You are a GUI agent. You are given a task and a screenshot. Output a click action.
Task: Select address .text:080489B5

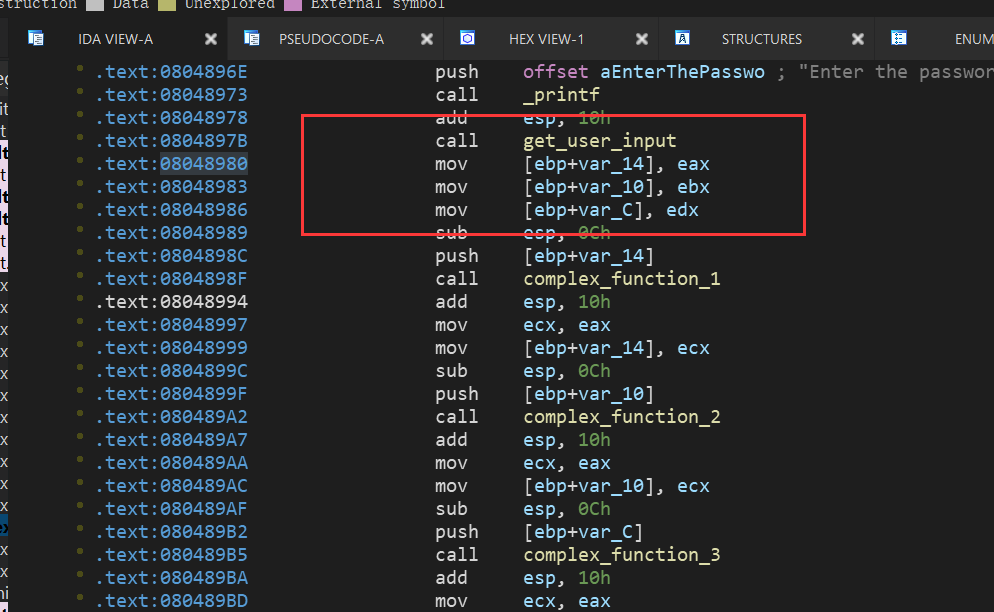(x=171, y=556)
